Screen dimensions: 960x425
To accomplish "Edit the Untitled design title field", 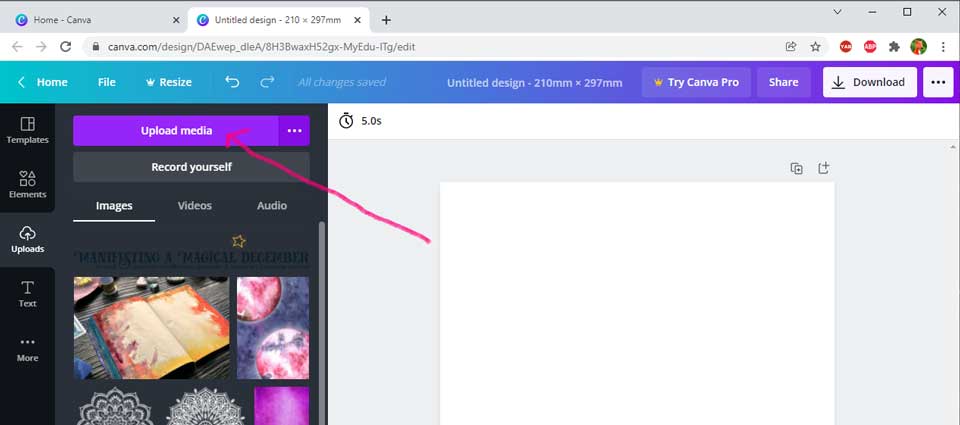I will (x=534, y=83).
